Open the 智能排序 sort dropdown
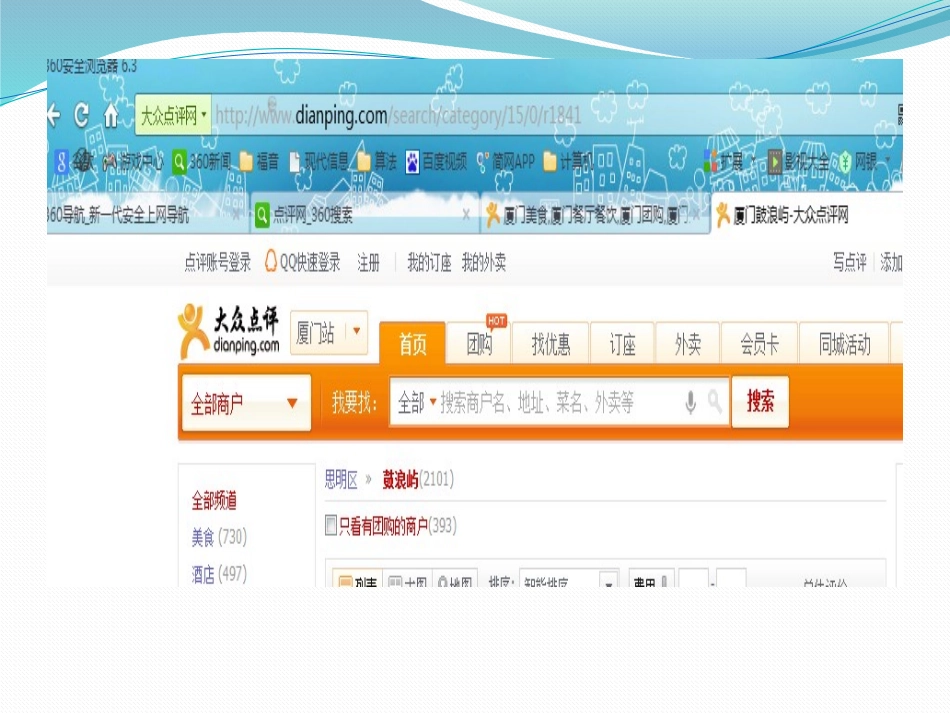Viewport: 950px width, 713px height. point(570,580)
